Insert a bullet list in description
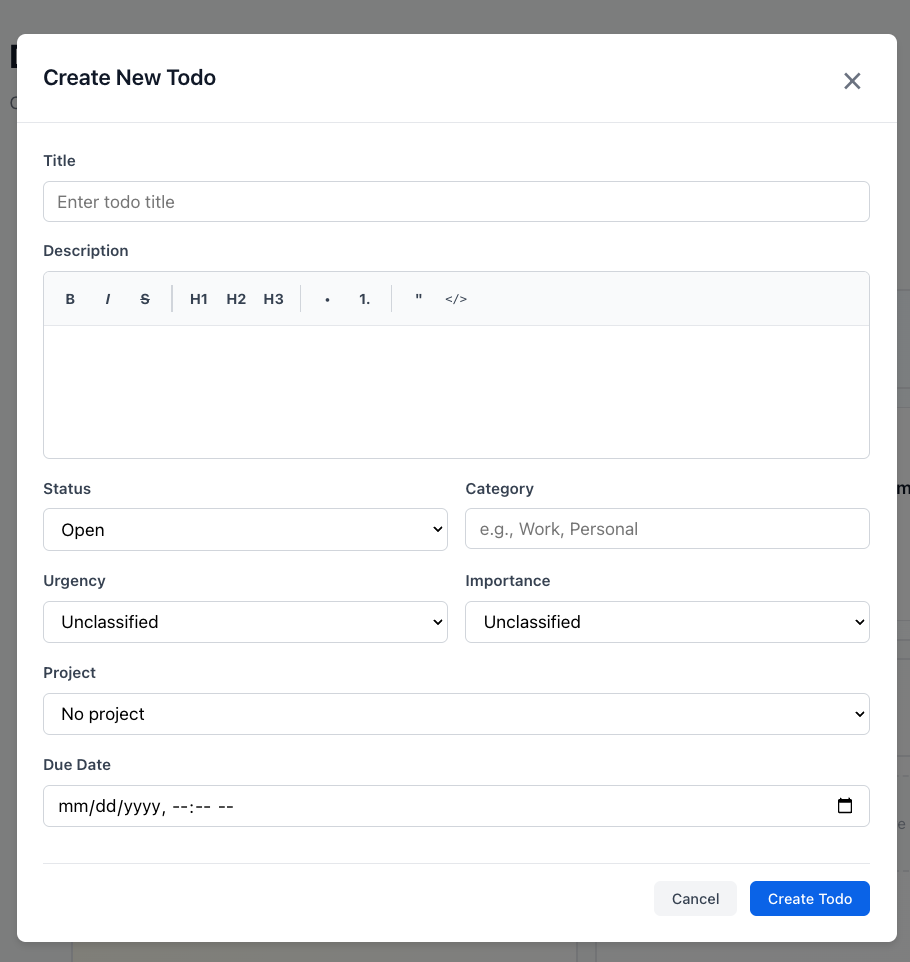910x962 pixels. pos(327,299)
